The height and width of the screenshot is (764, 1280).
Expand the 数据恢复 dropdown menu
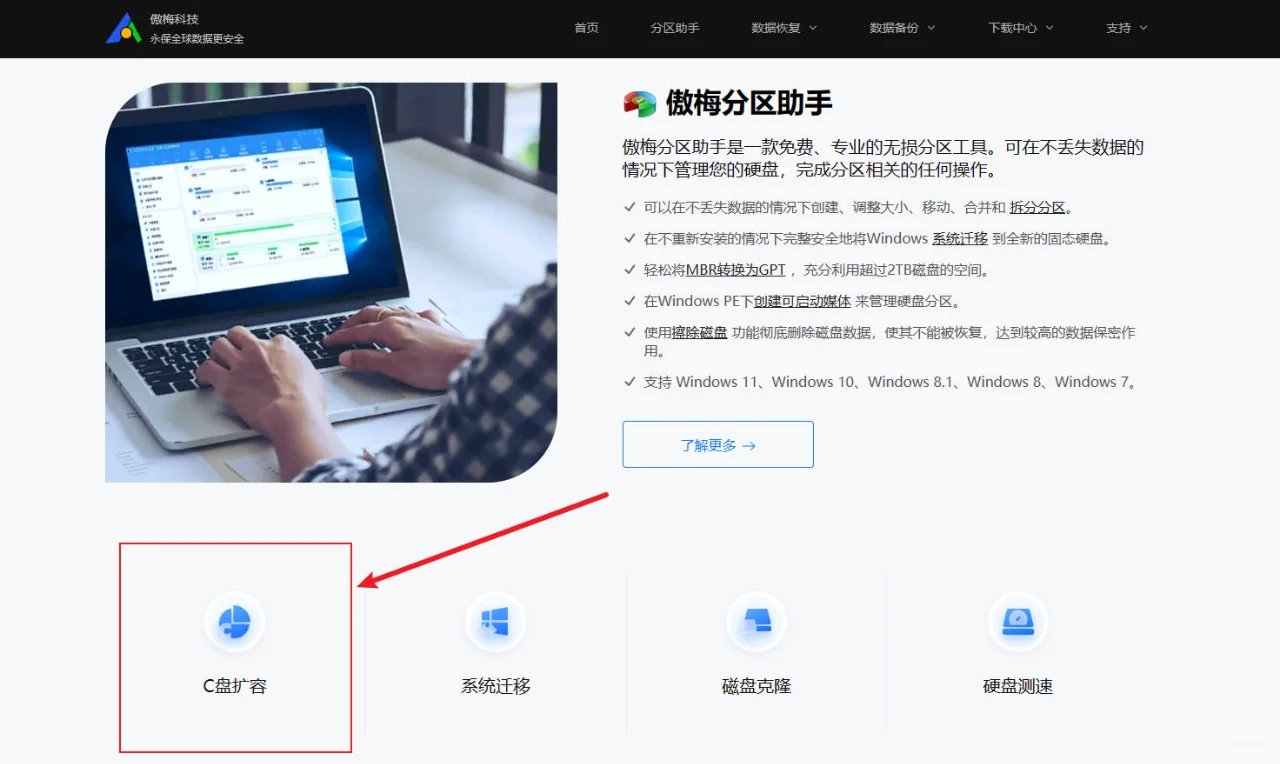783,28
